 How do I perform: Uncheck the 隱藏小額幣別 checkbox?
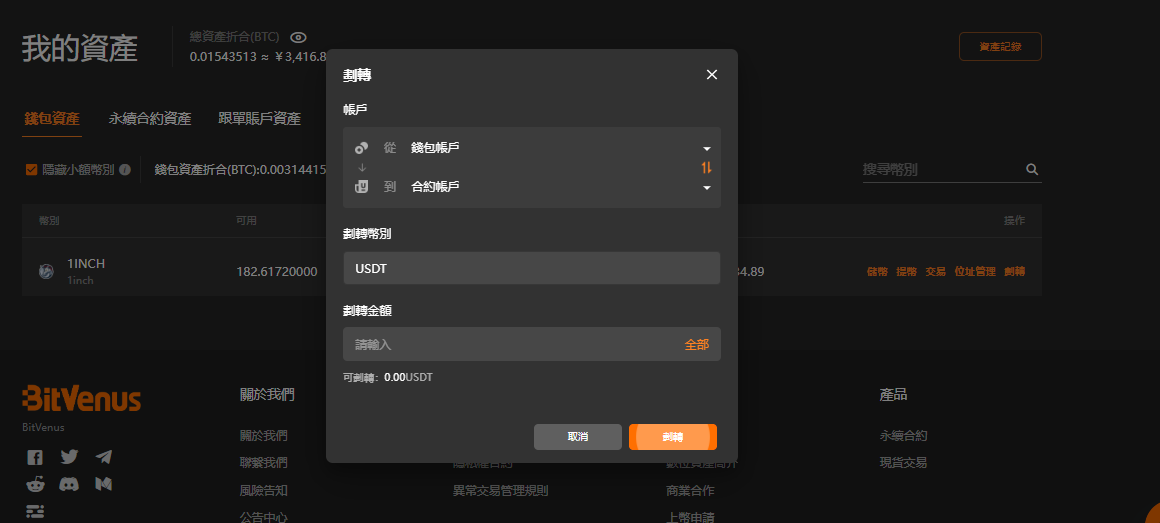pyautogui.click(x=31, y=169)
